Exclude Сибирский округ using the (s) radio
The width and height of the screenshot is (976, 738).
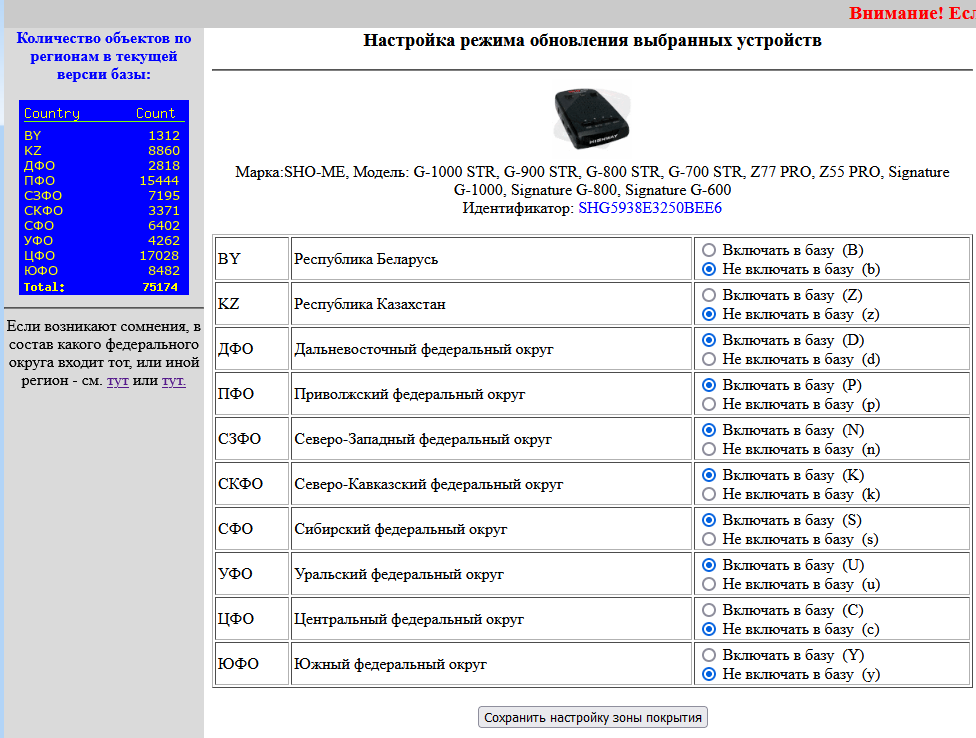click(x=709, y=539)
